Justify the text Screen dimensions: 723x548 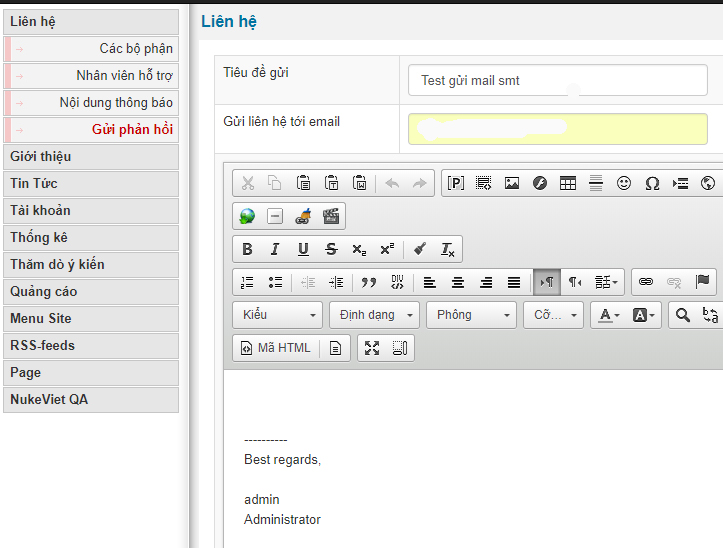pos(514,282)
